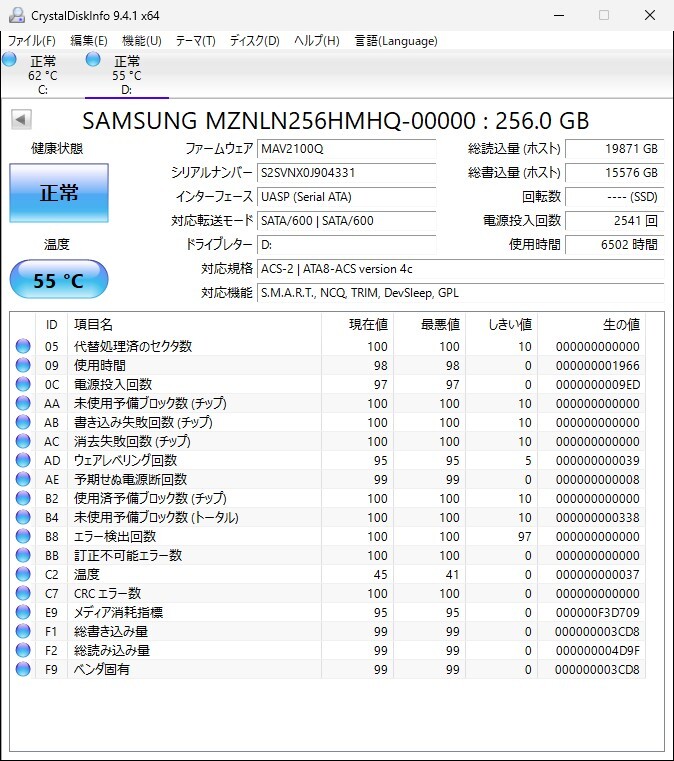Click the status circle icon for row 05
Viewport: 674px width, 761px height.
tap(23, 346)
